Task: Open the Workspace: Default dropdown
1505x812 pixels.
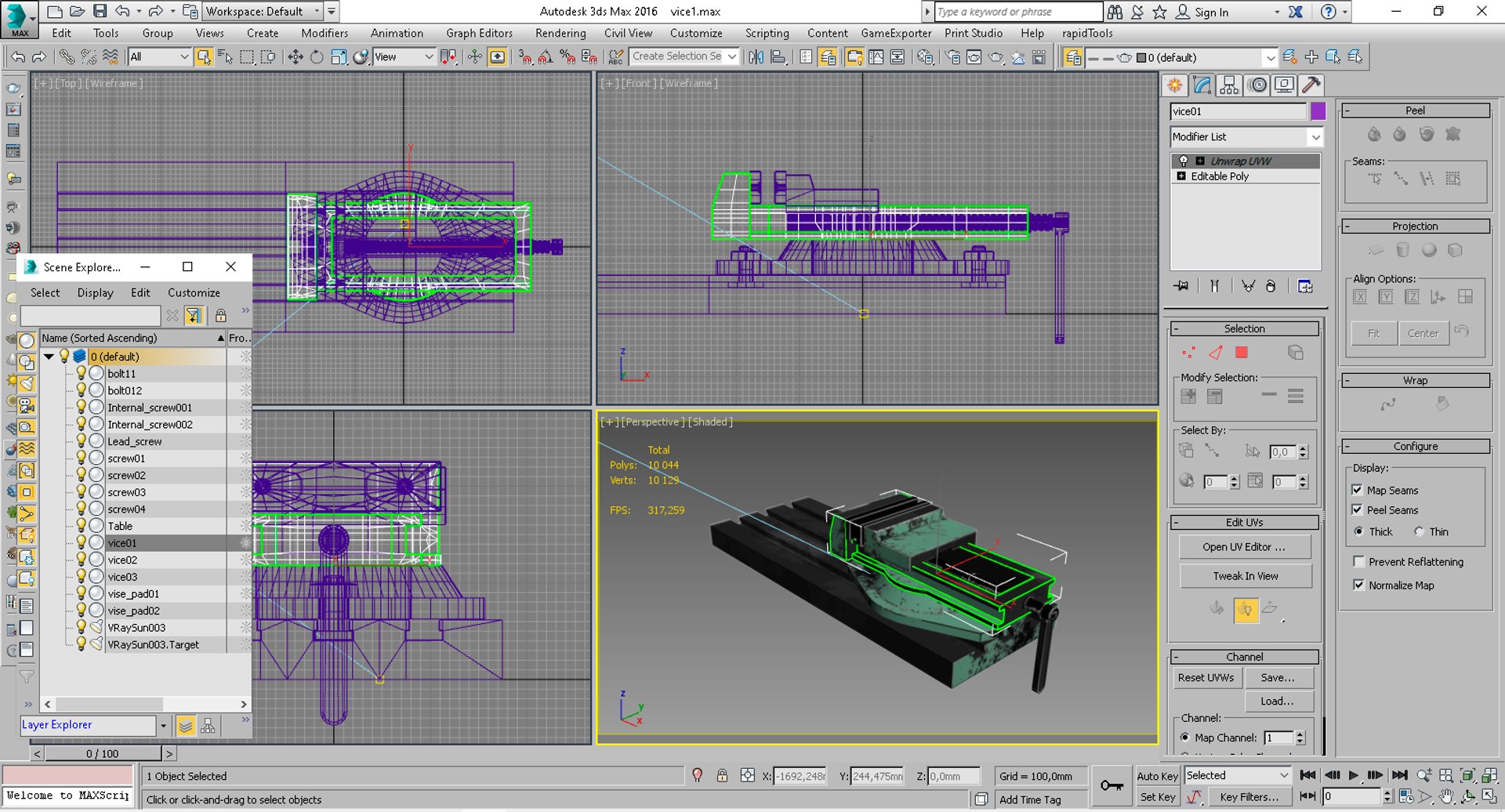Action: point(263,11)
